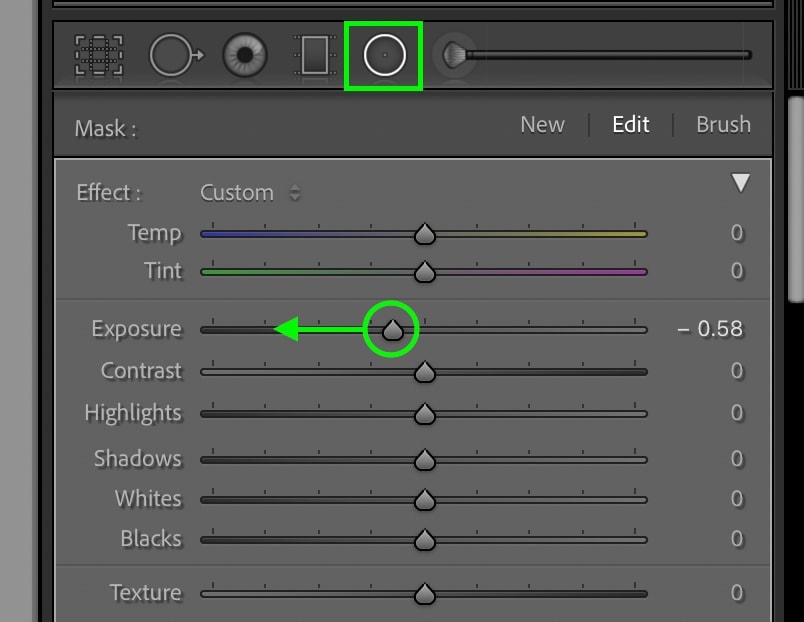Click the Whites slider handle
This screenshot has height=622, width=804.
tap(425, 500)
